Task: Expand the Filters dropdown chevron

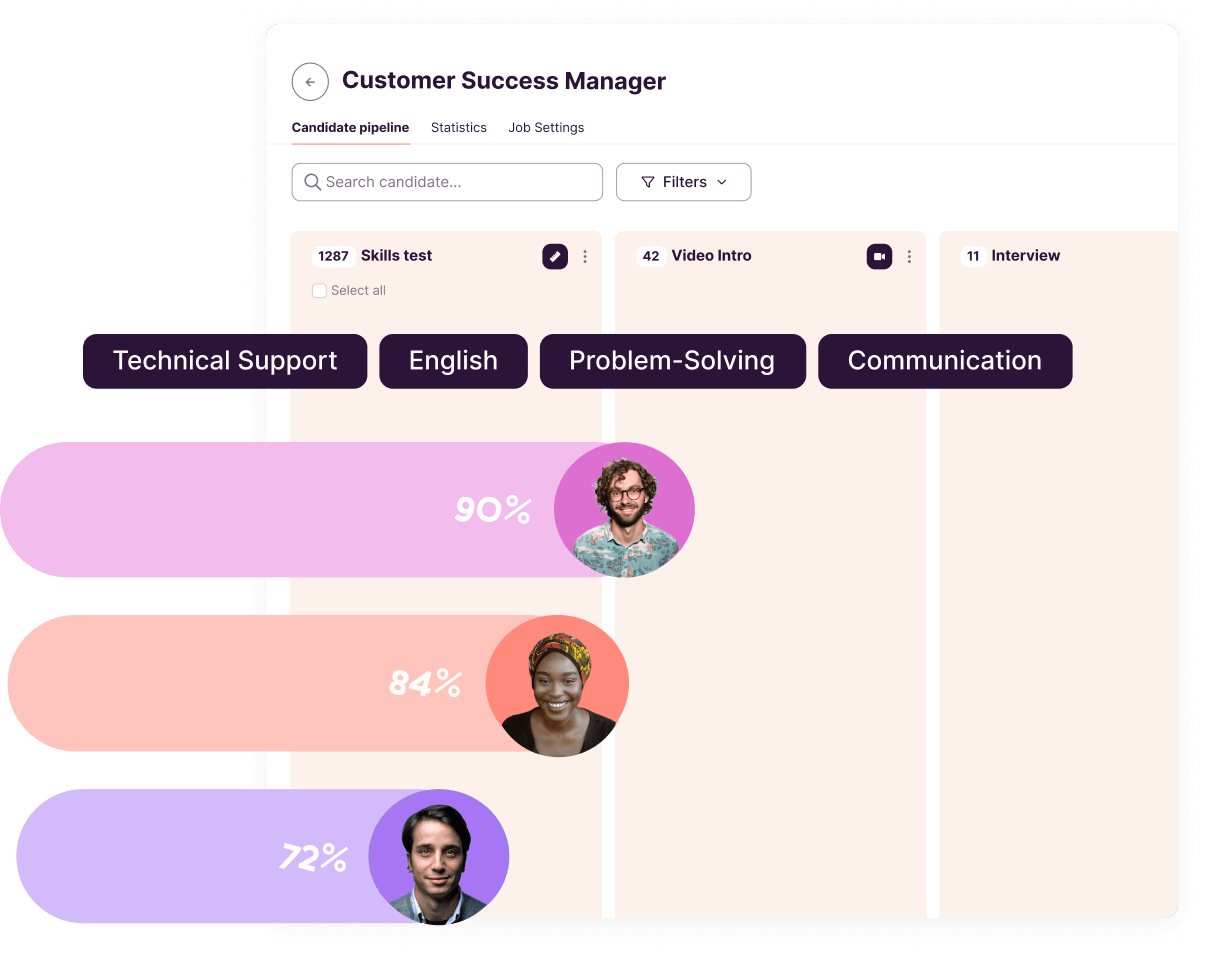Action: click(722, 182)
